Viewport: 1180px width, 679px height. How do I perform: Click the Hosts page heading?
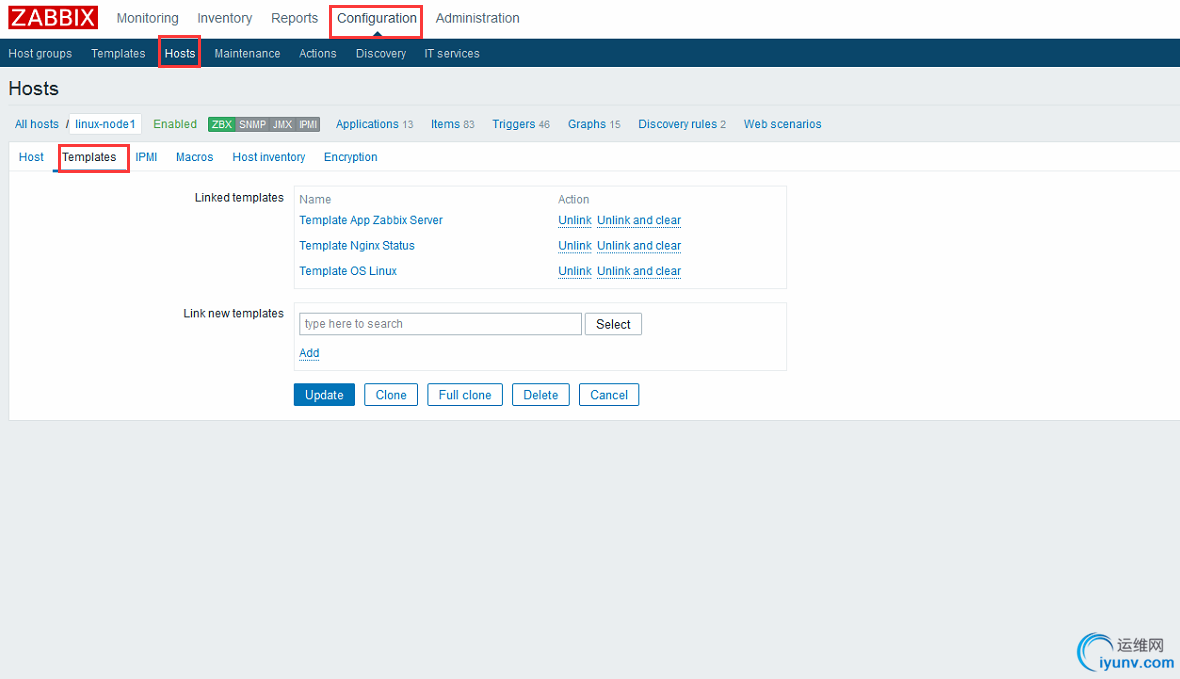tap(34, 88)
